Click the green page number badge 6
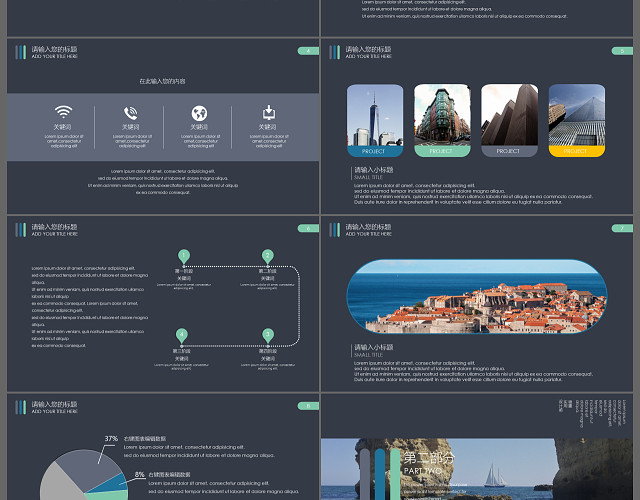 [x=308, y=228]
